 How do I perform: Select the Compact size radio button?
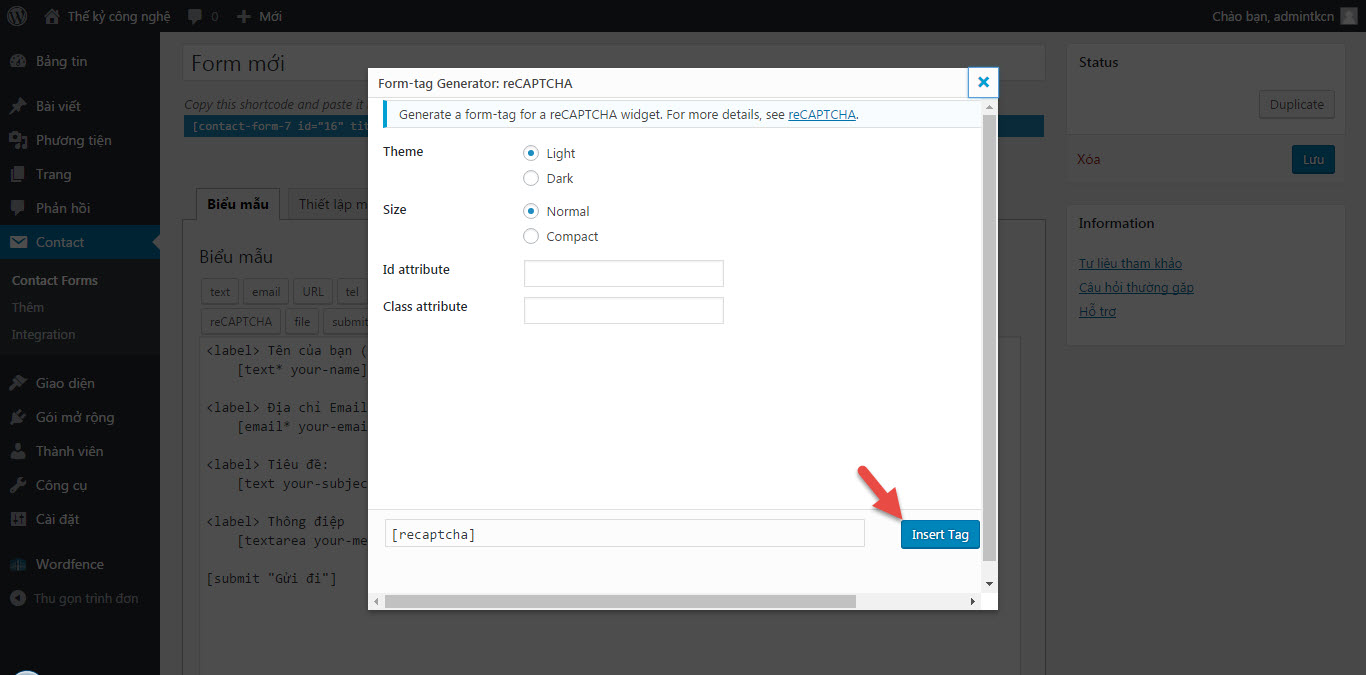(531, 236)
